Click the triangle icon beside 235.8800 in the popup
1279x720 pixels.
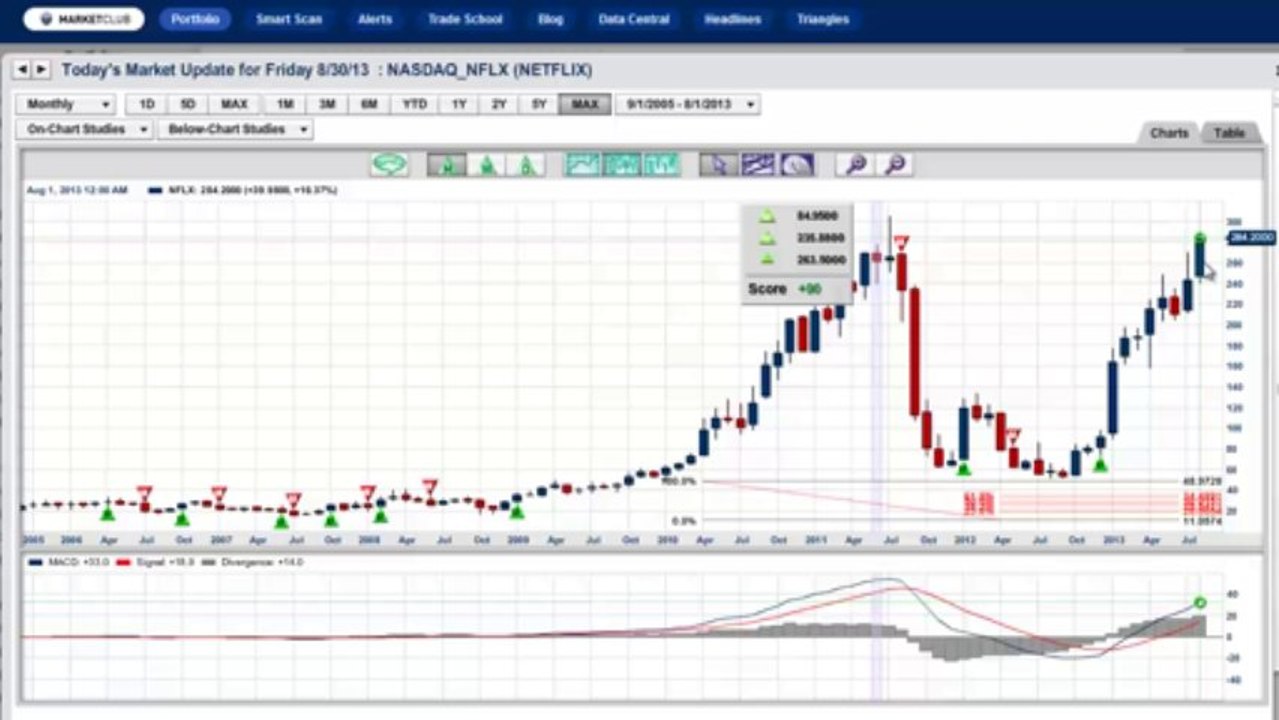click(766, 238)
